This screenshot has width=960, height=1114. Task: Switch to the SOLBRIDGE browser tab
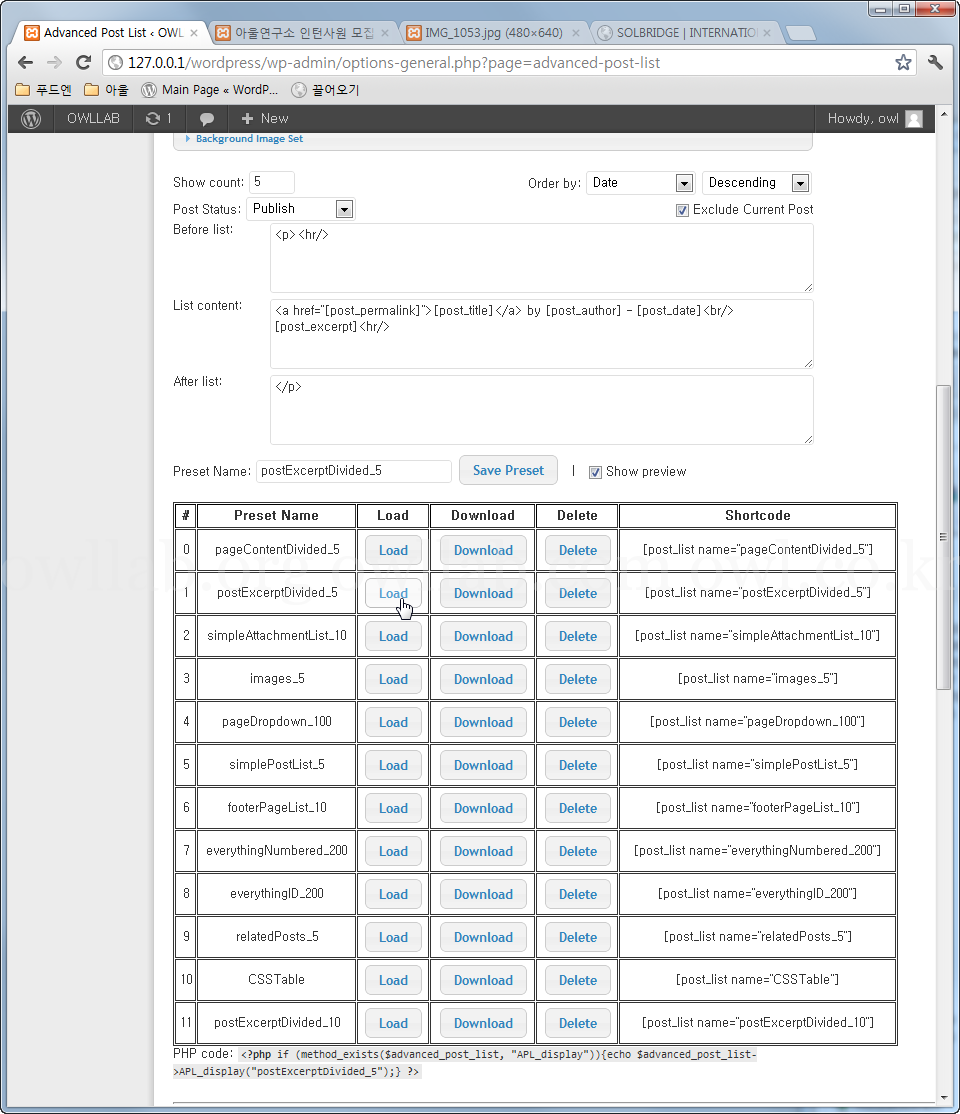coord(685,33)
